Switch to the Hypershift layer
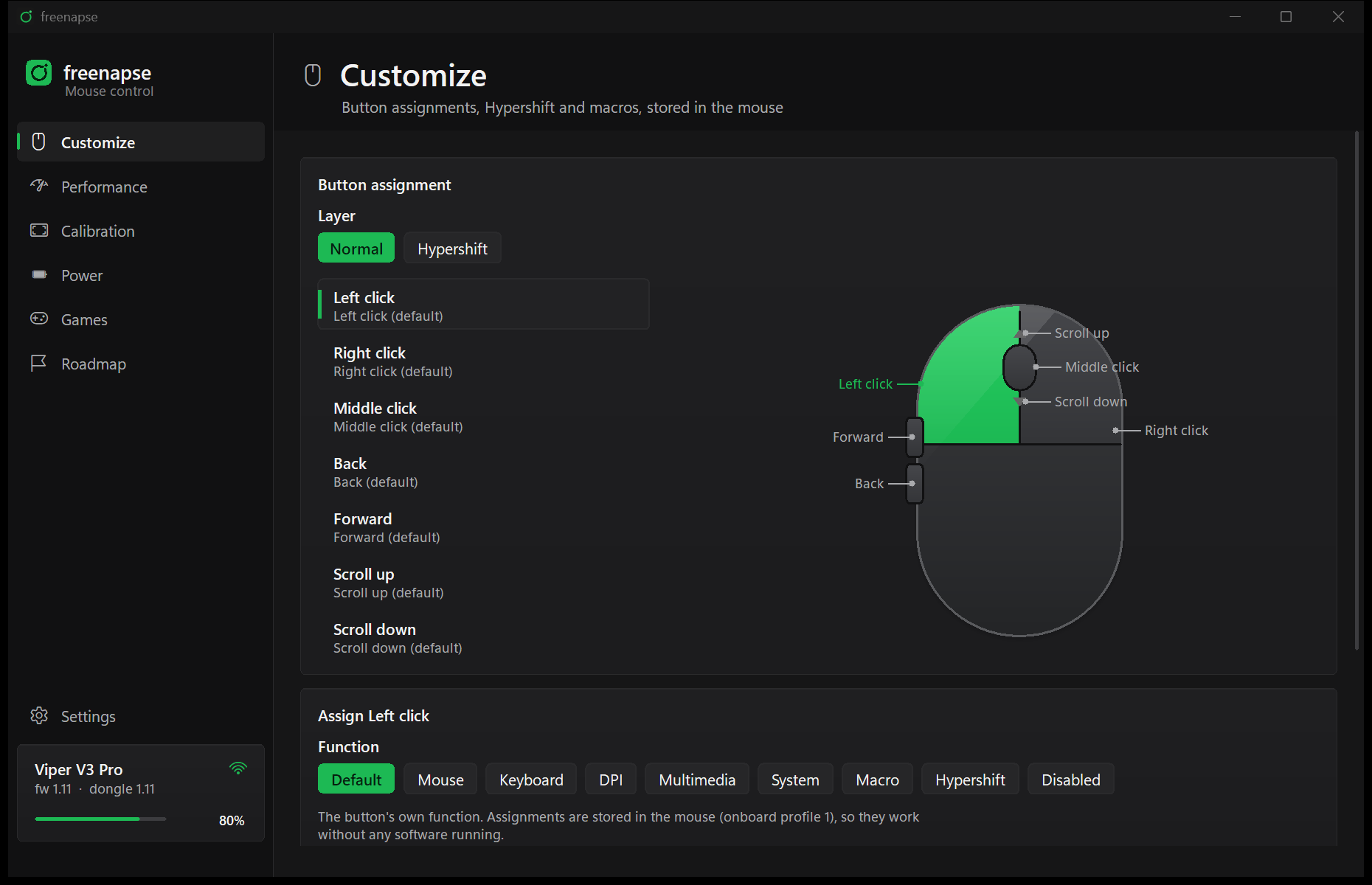Screen dimensions: 1372x885 coord(452,249)
